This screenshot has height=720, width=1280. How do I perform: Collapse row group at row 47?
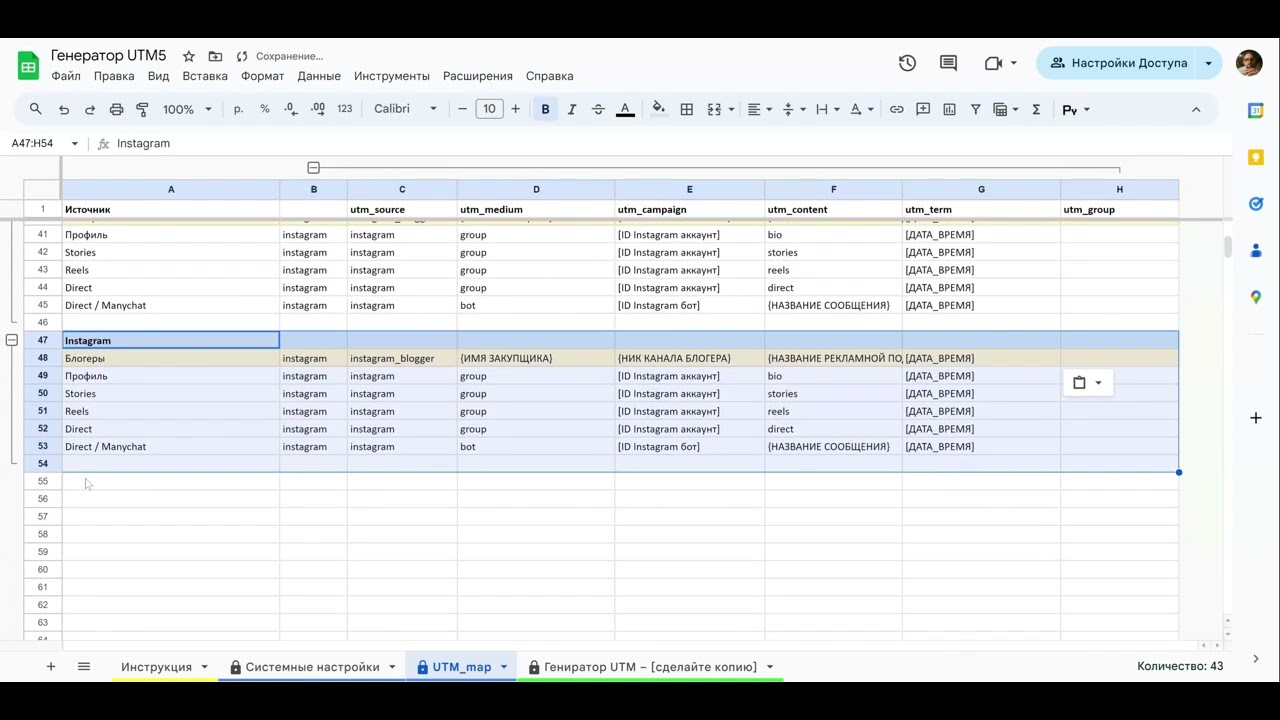click(11, 340)
